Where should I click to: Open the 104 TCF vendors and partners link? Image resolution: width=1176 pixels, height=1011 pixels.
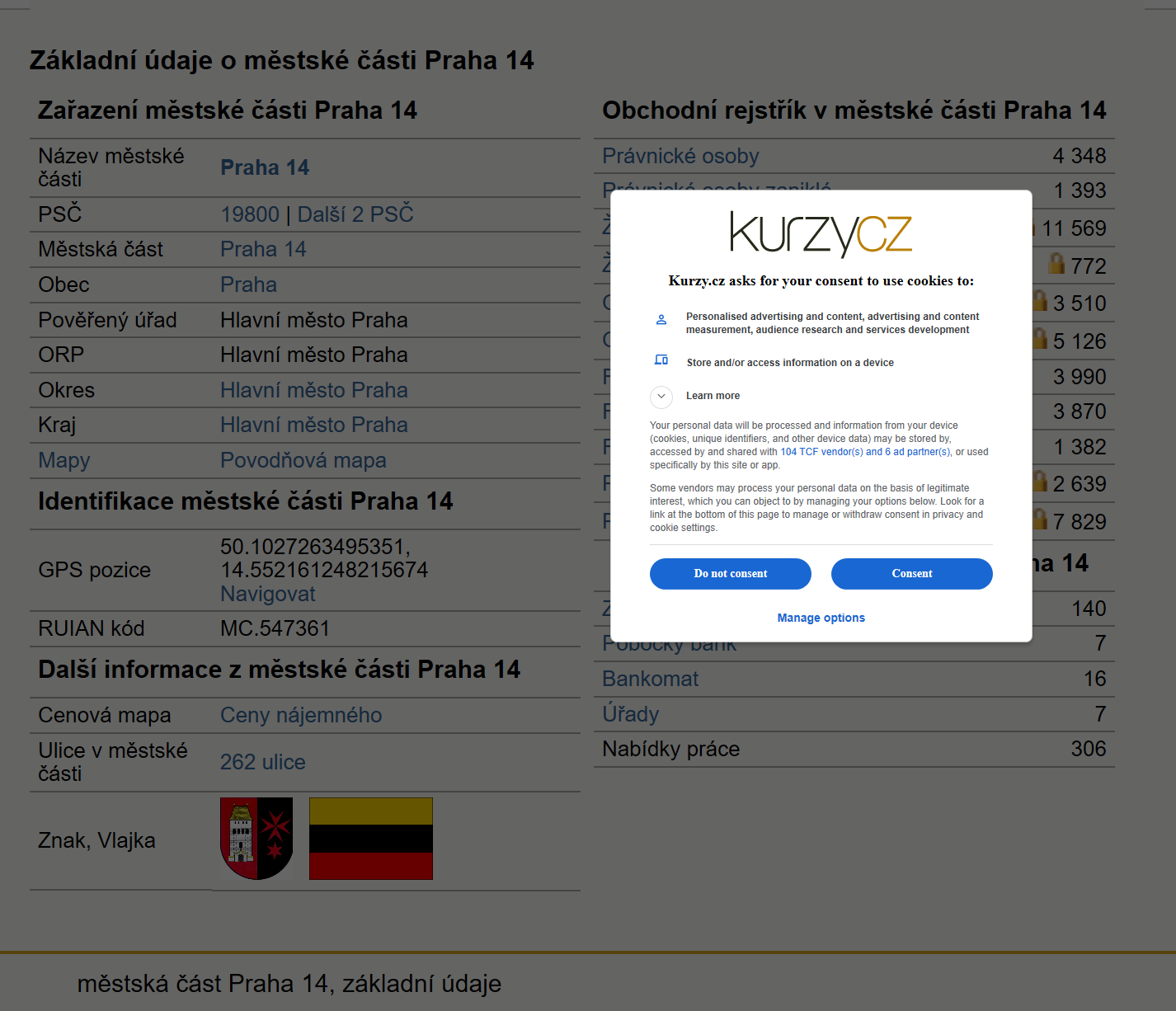(x=865, y=452)
